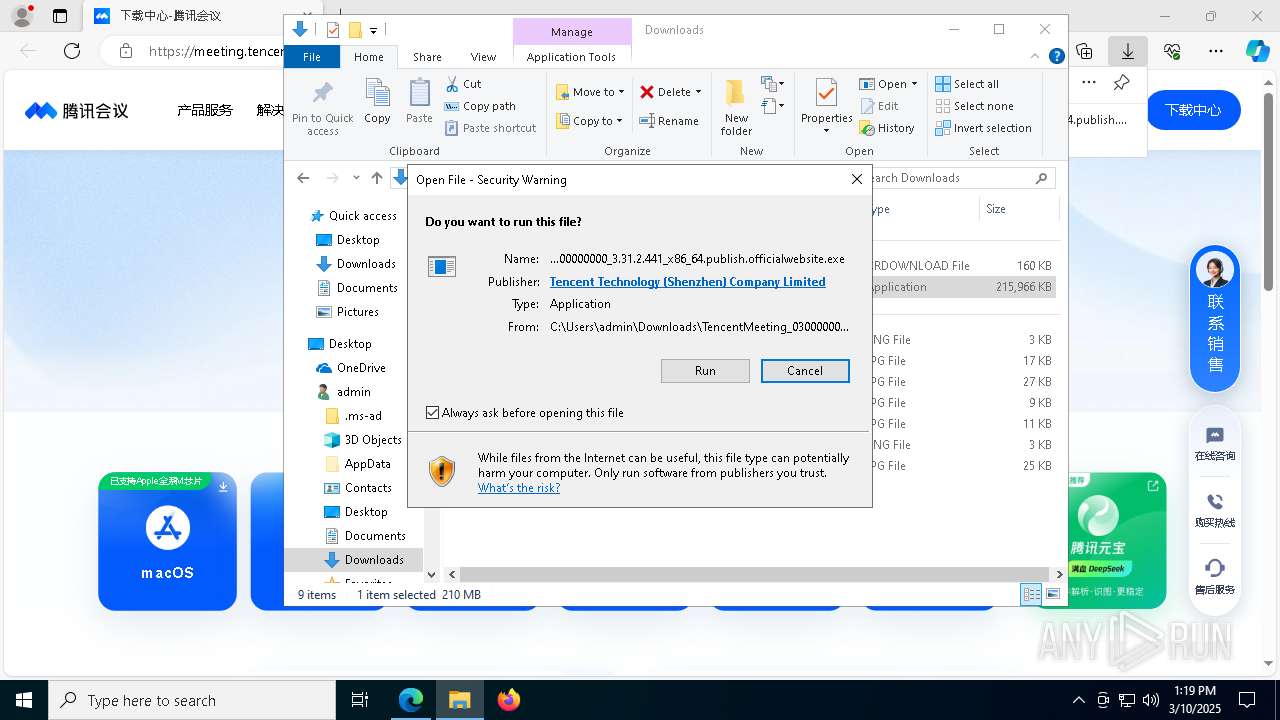Screen dimensions: 1280x720
Task: Open the New item dropdown
Action: pyautogui.click(x=772, y=84)
